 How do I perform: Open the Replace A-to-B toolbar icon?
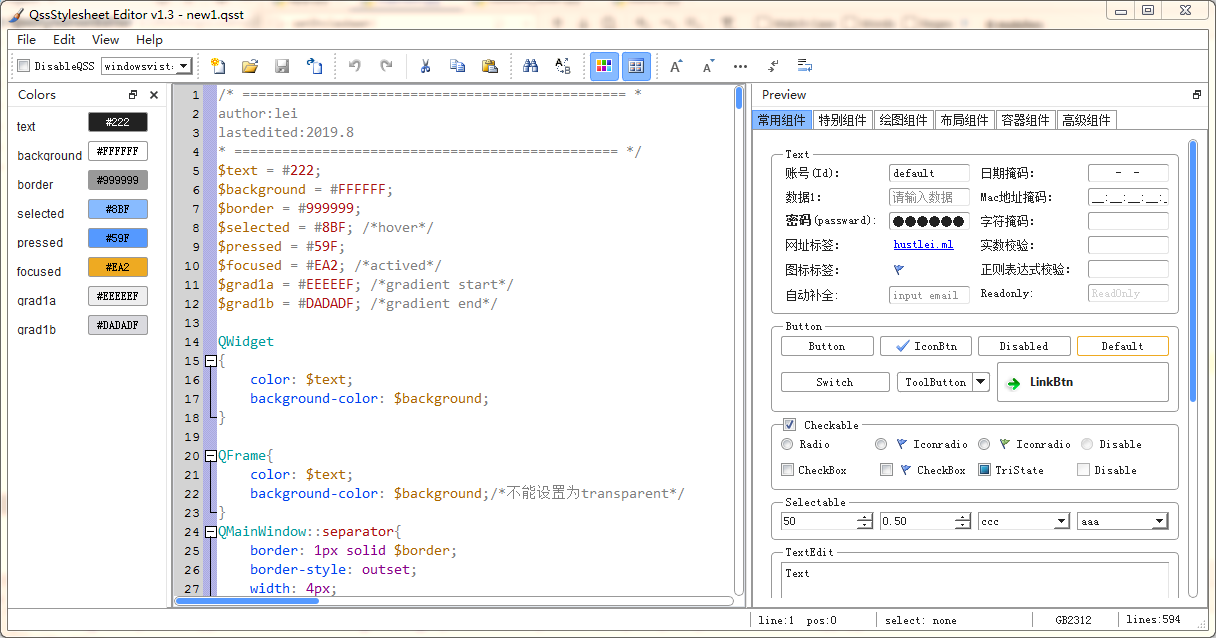pos(563,66)
